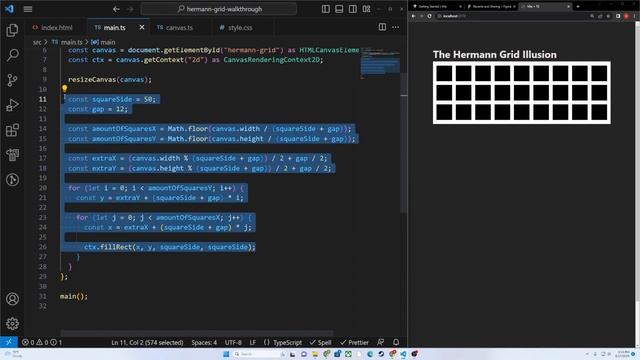This screenshot has height=360, width=640.
Task: Open the remote window status bar button
Action: pyautogui.click(x=9, y=342)
